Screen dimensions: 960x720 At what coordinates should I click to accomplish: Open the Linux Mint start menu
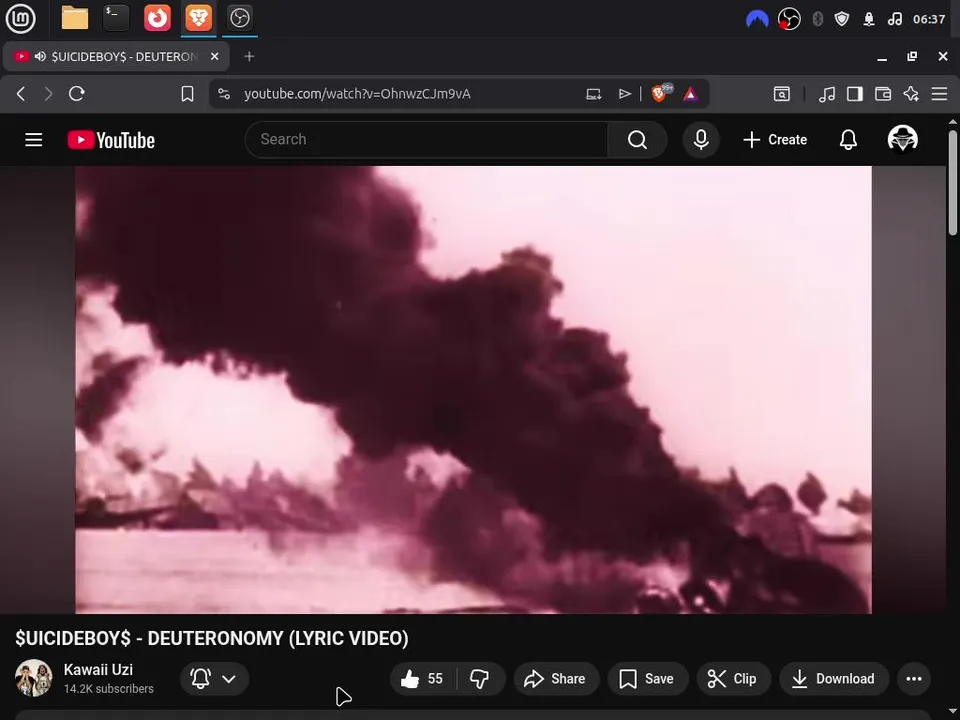tap(20, 18)
